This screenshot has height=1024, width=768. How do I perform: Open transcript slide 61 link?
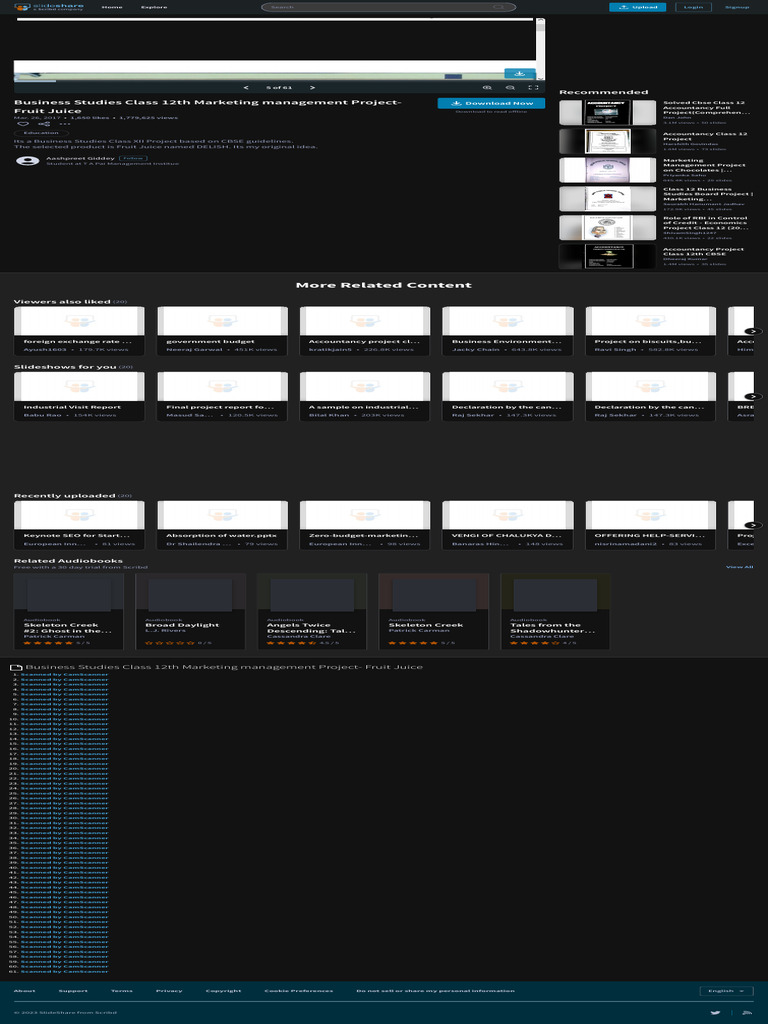pyautogui.click(x=65, y=972)
